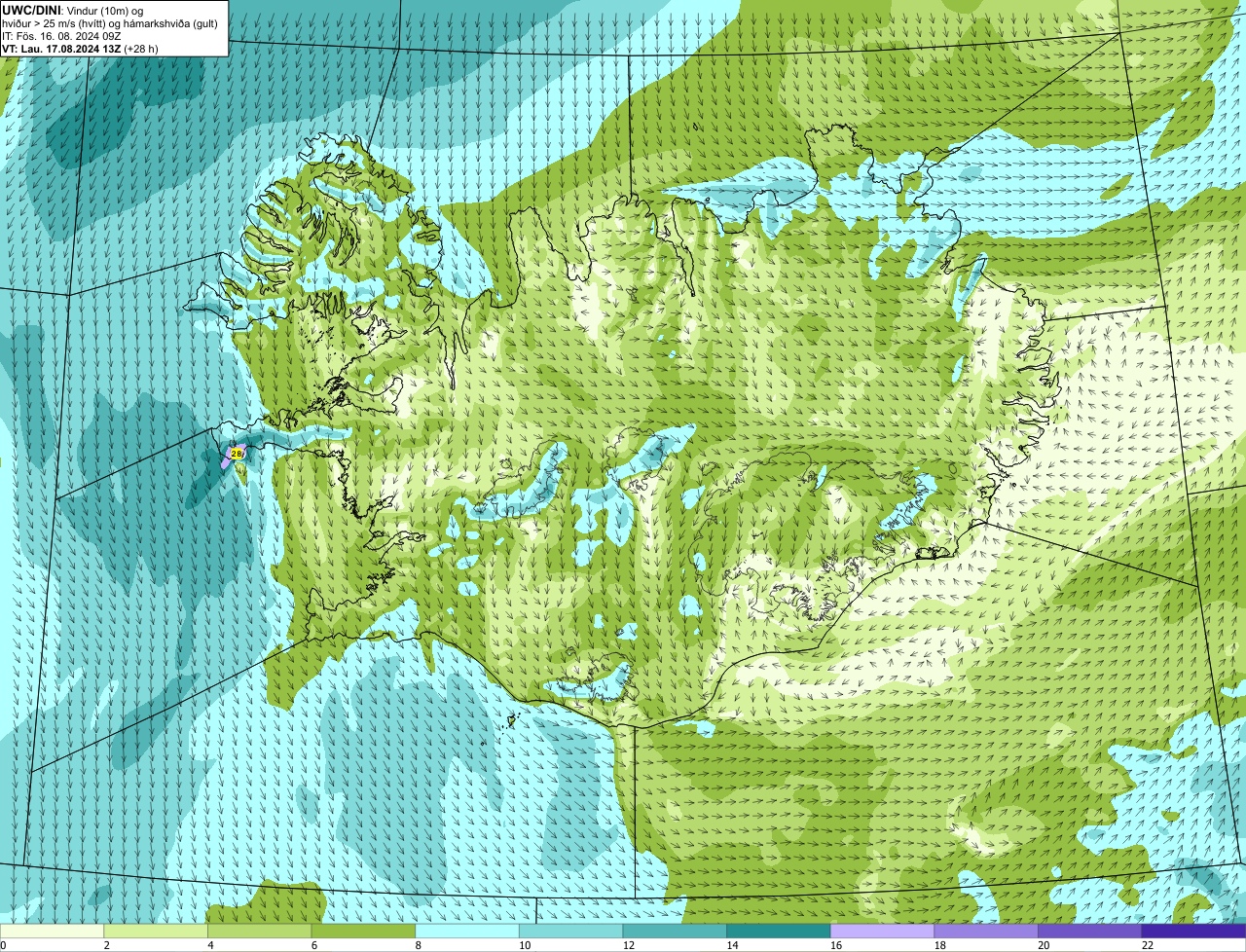Screen dimensions: 1246x952
Task: Click the 'VT: Lau. 17.08.2024 13Z (+28 h)' line
Action: click(80, 49)
